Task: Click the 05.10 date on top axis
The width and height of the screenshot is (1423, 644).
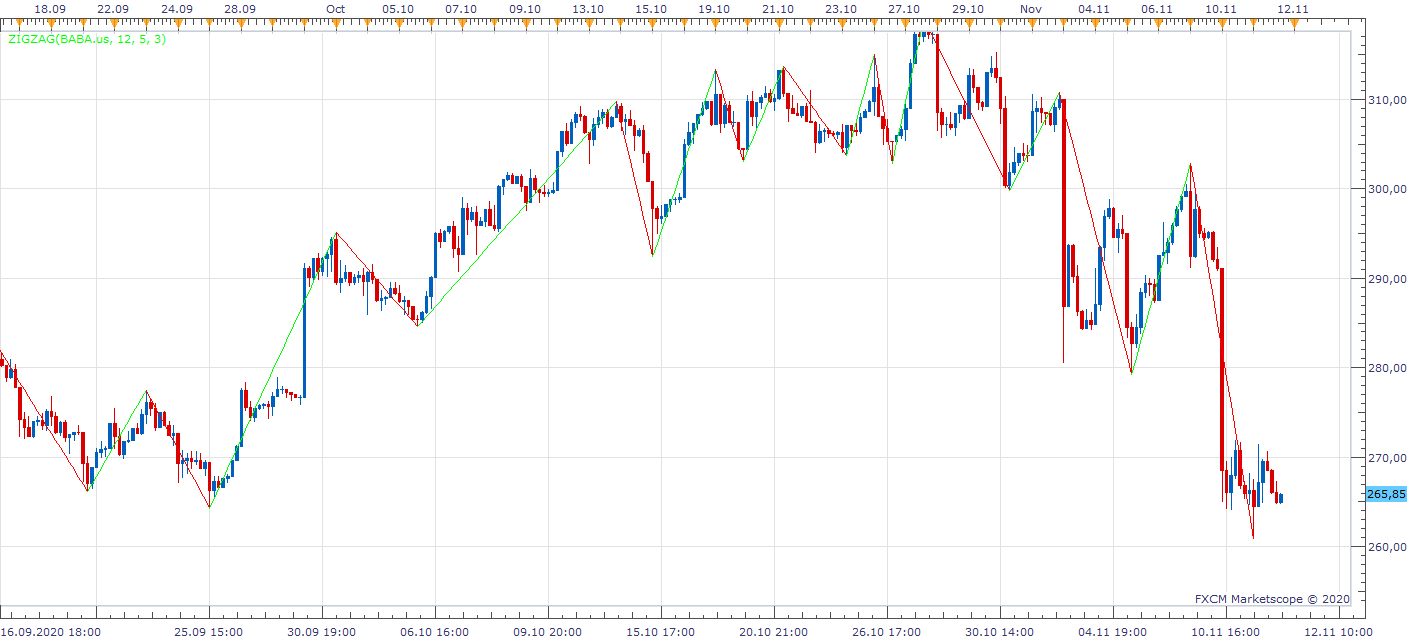Action: coord(398,9)
